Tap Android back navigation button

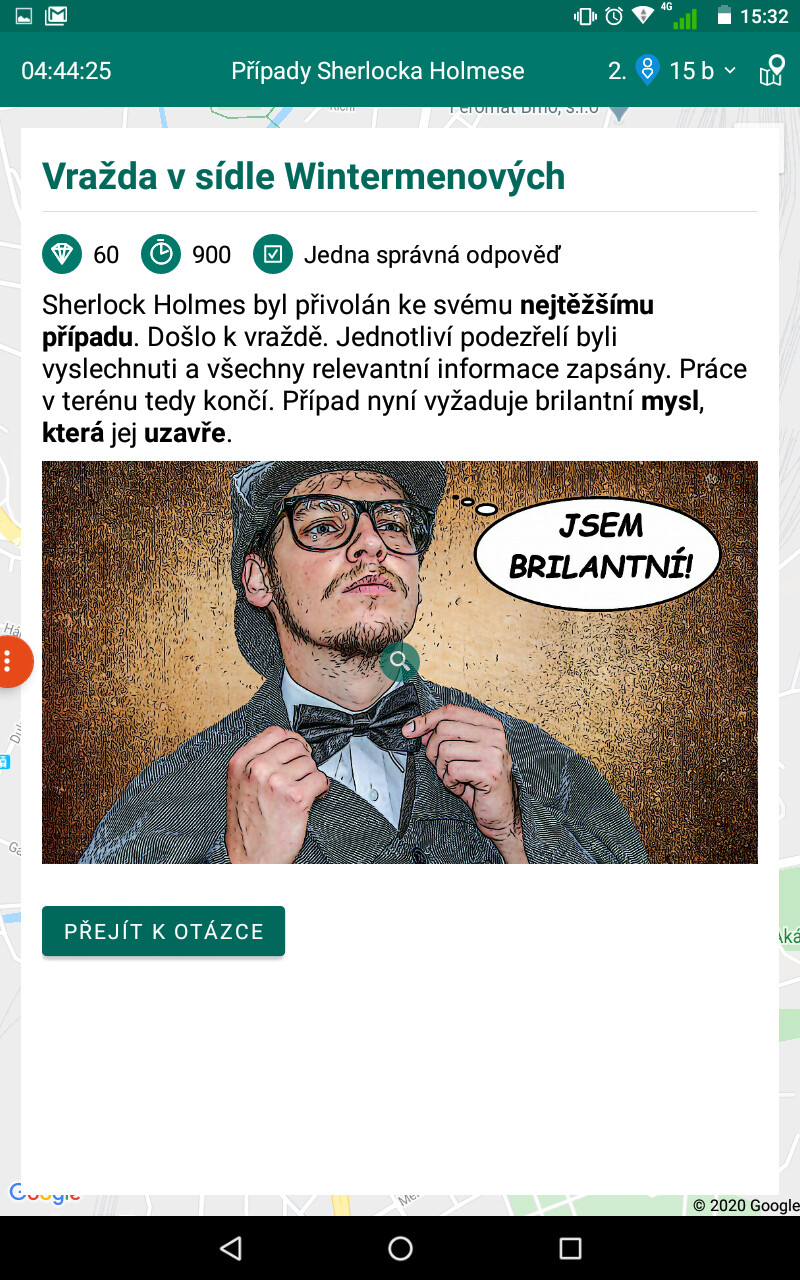[x=231, y=1247]
